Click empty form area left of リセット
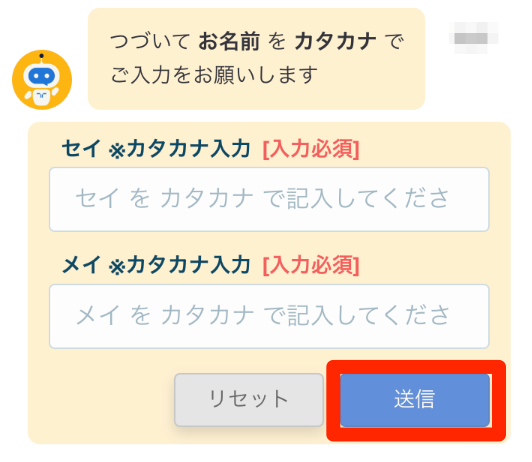532x462 pixels. pyautogui.click(x=102, y=400)
